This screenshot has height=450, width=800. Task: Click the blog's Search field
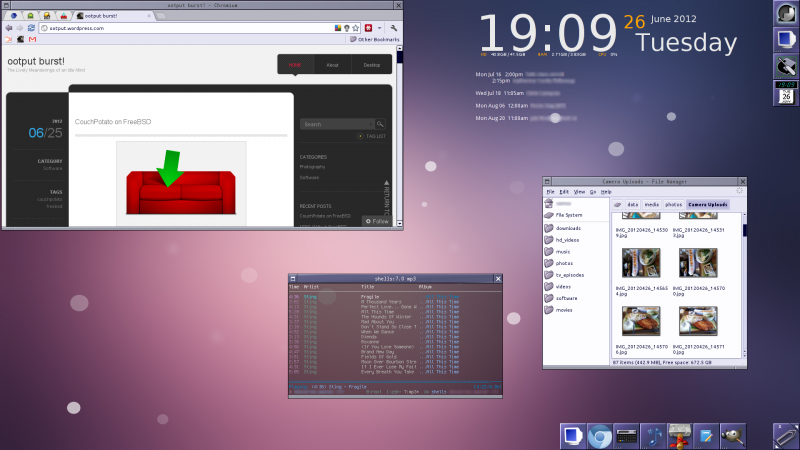tap(337, 124)
